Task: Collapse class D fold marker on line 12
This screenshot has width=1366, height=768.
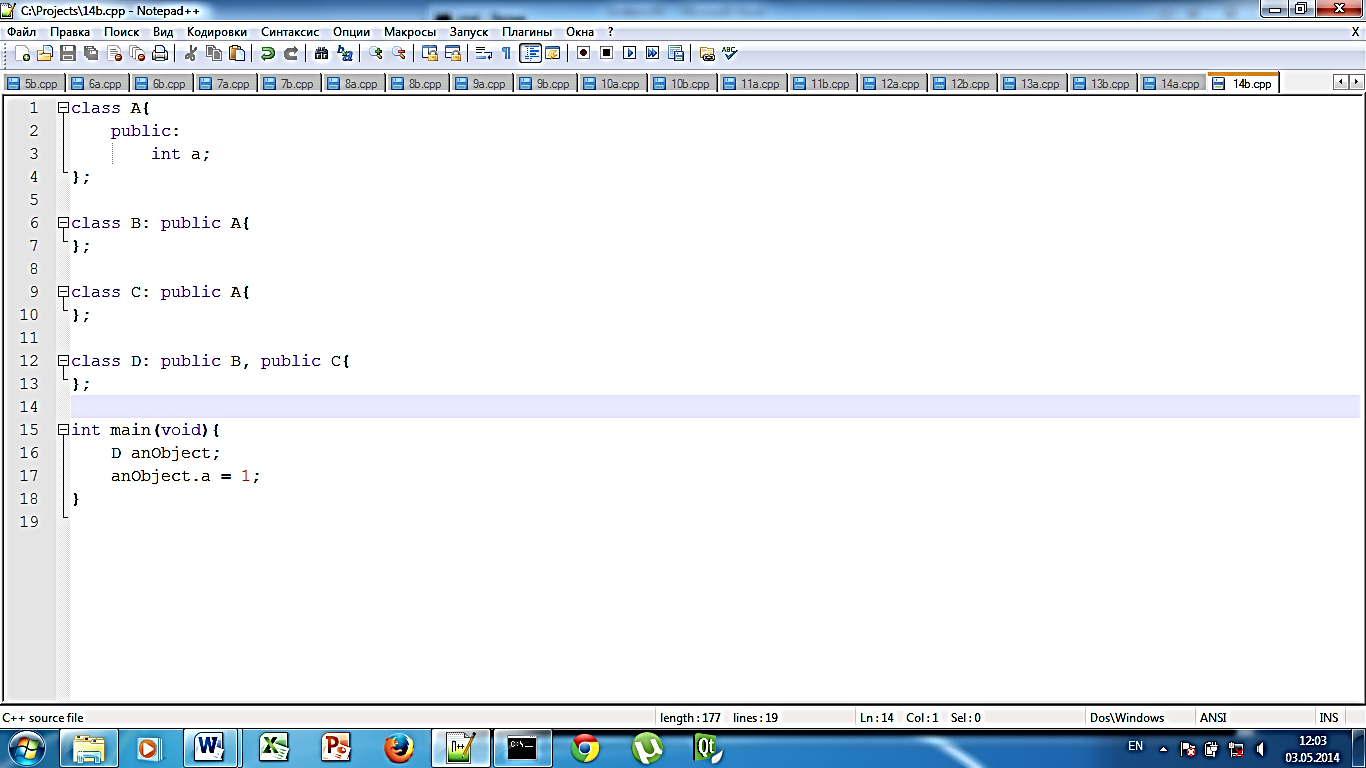Action: (63, 361)
